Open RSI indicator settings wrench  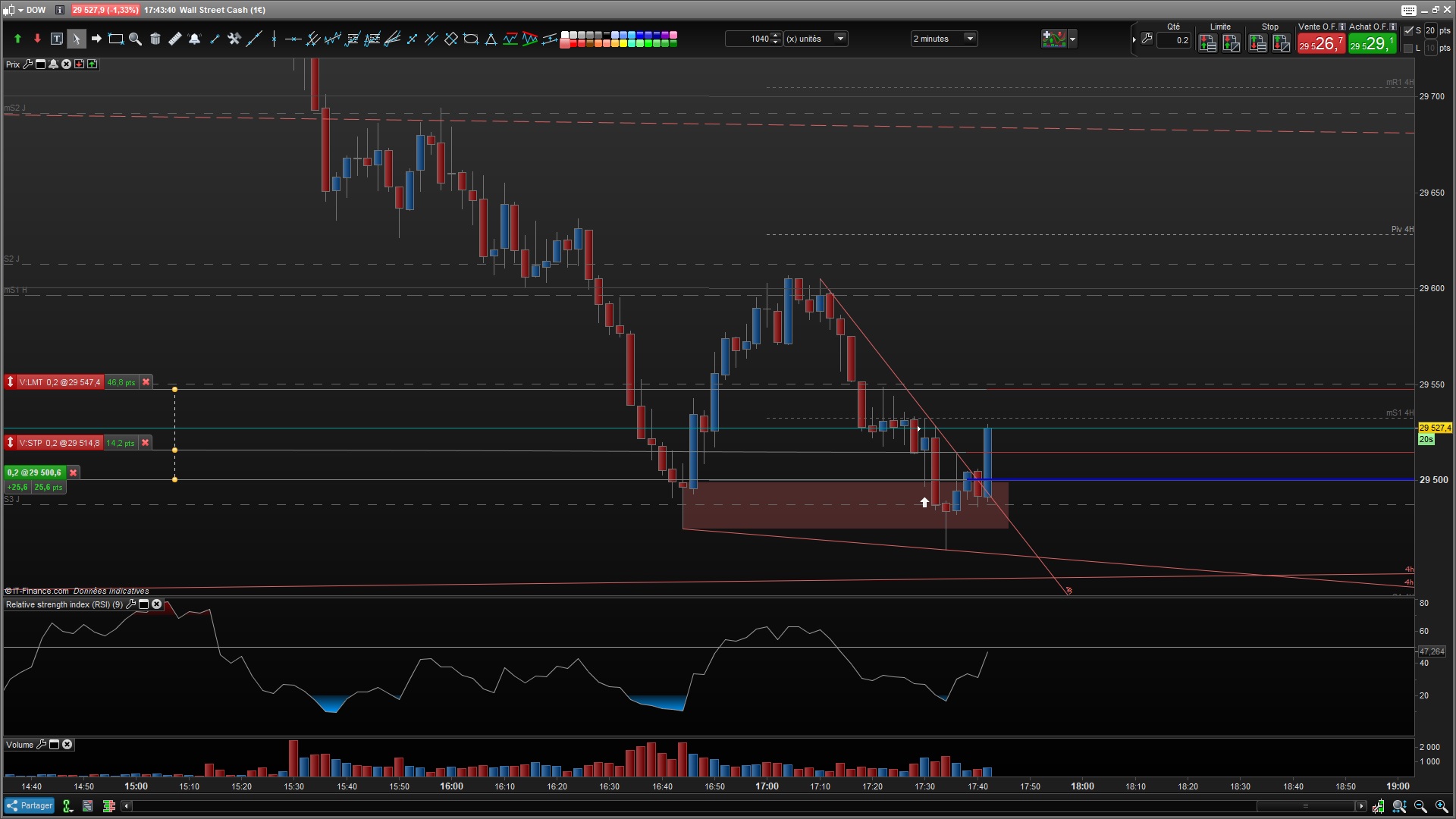coord(131,604)
